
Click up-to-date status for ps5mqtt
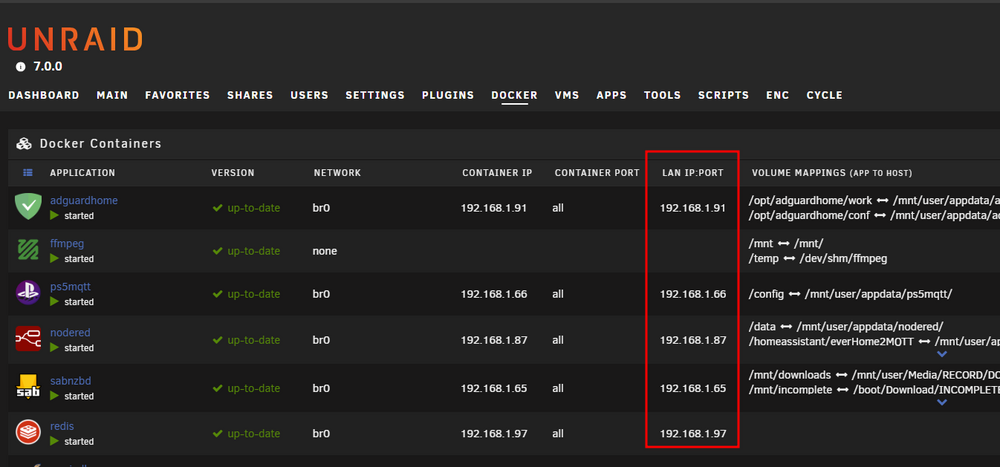[246, 294]
